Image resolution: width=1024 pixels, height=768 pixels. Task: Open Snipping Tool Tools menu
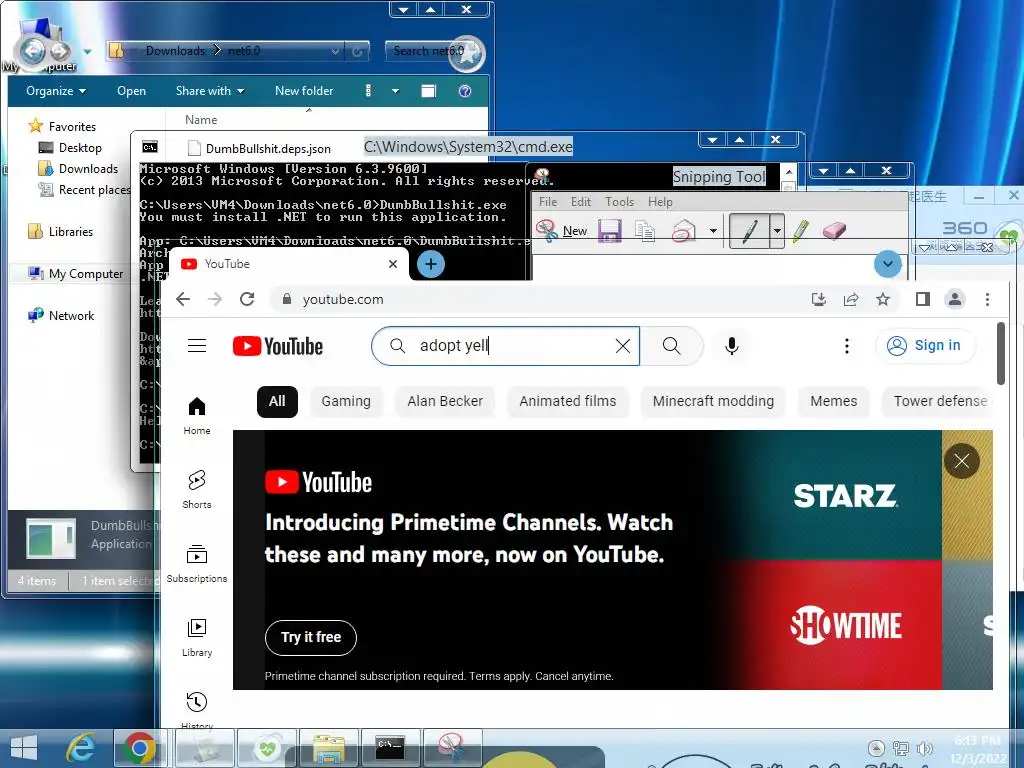click(619, 202)
